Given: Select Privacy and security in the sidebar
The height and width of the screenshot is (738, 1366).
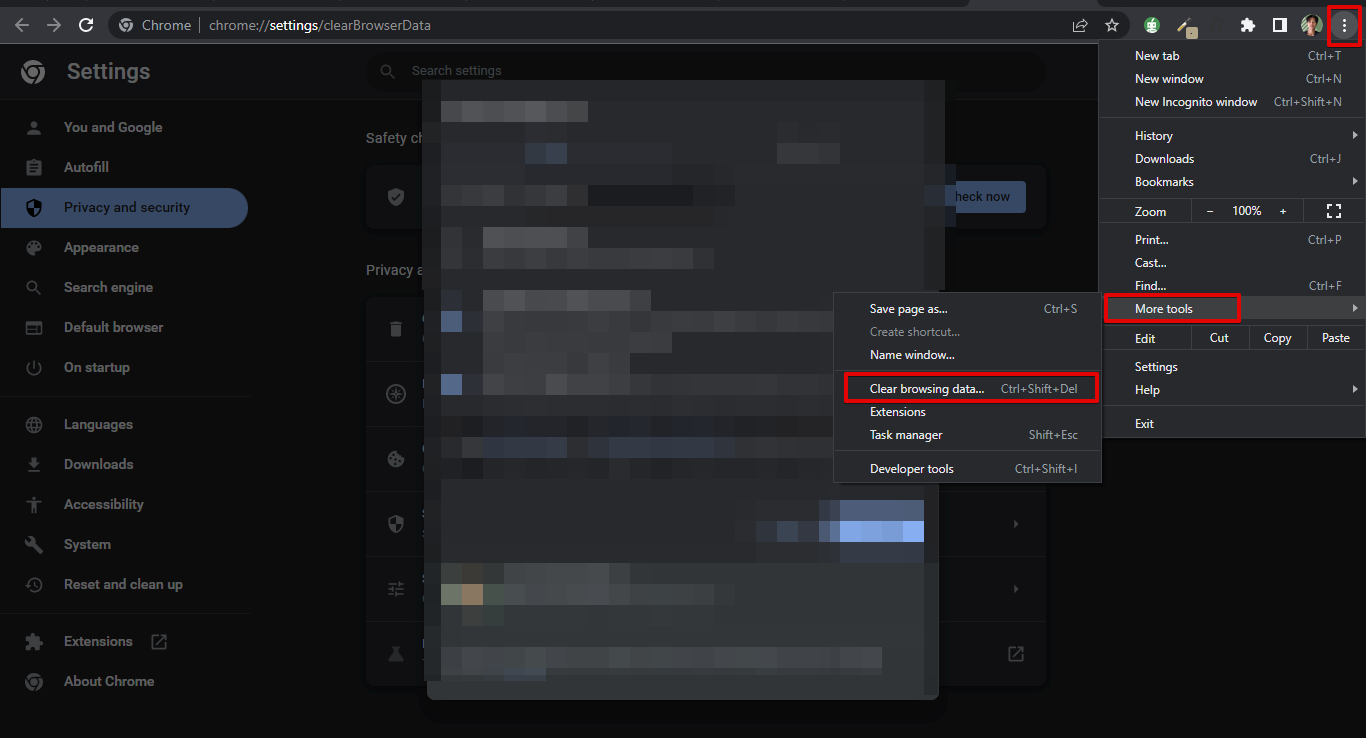Looking at the screenshot, I should click(x=124, y=208).
